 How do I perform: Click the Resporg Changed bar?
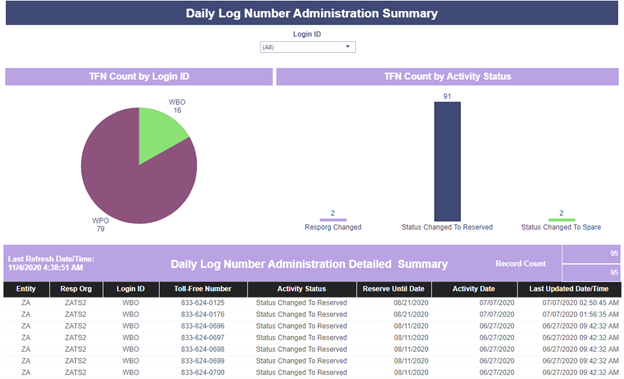(x=333, y=220)
